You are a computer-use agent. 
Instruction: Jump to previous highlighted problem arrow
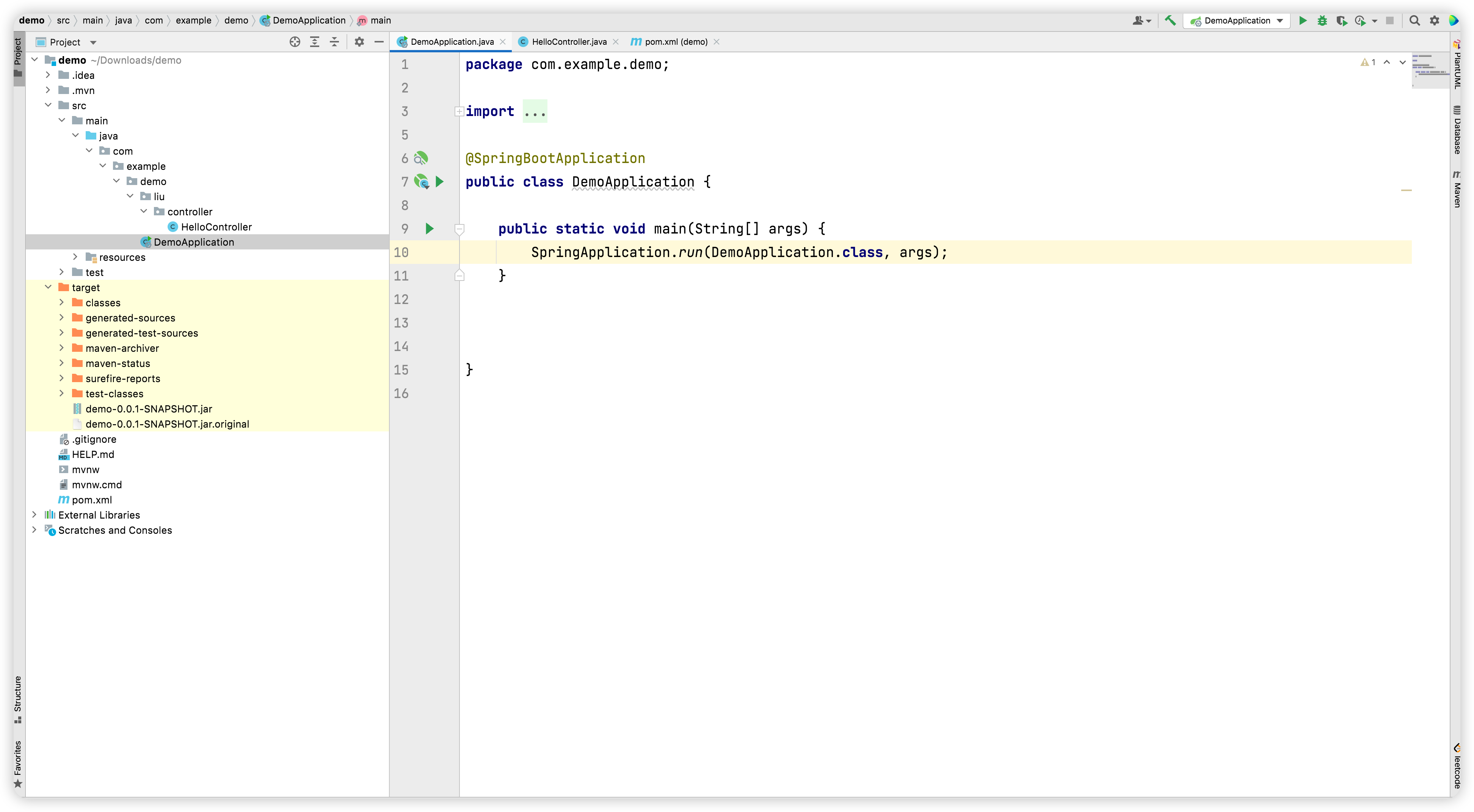click(x=1387, y=63)
